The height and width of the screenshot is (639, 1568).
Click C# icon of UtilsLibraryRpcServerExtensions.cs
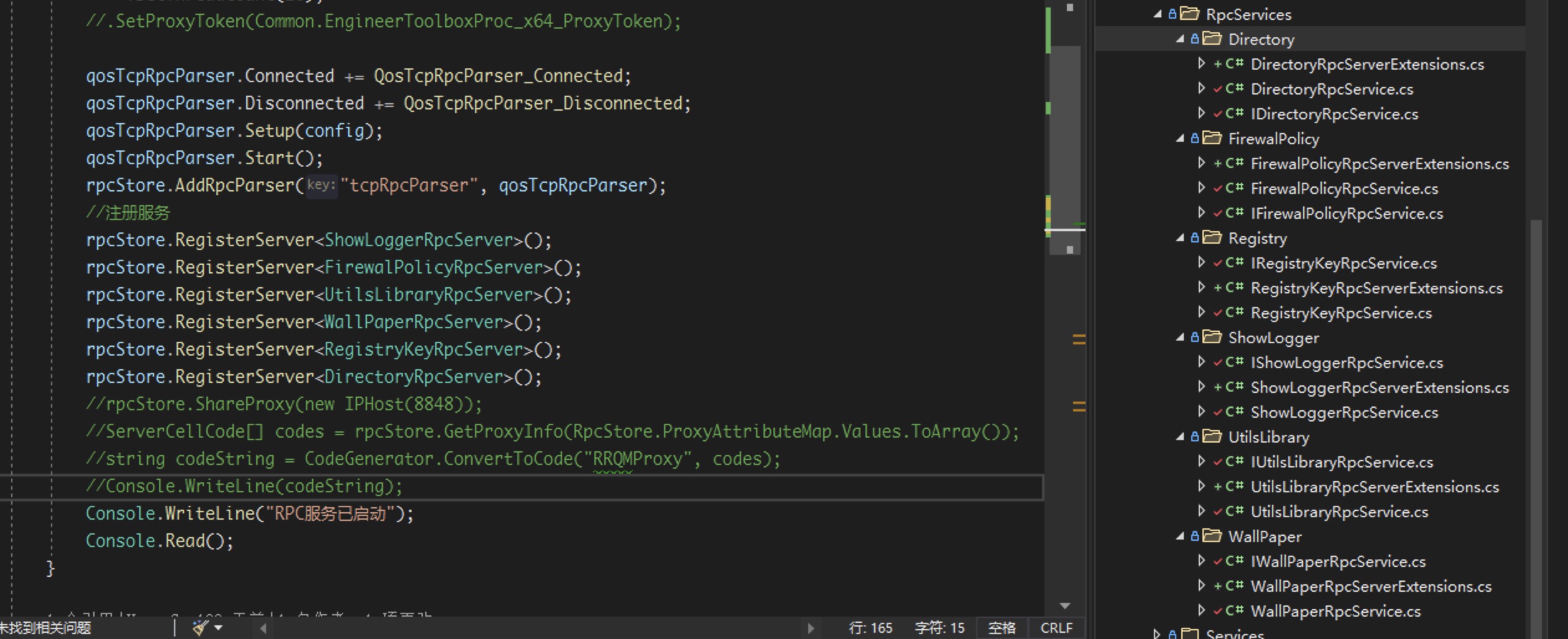(x=1234, y=486)
